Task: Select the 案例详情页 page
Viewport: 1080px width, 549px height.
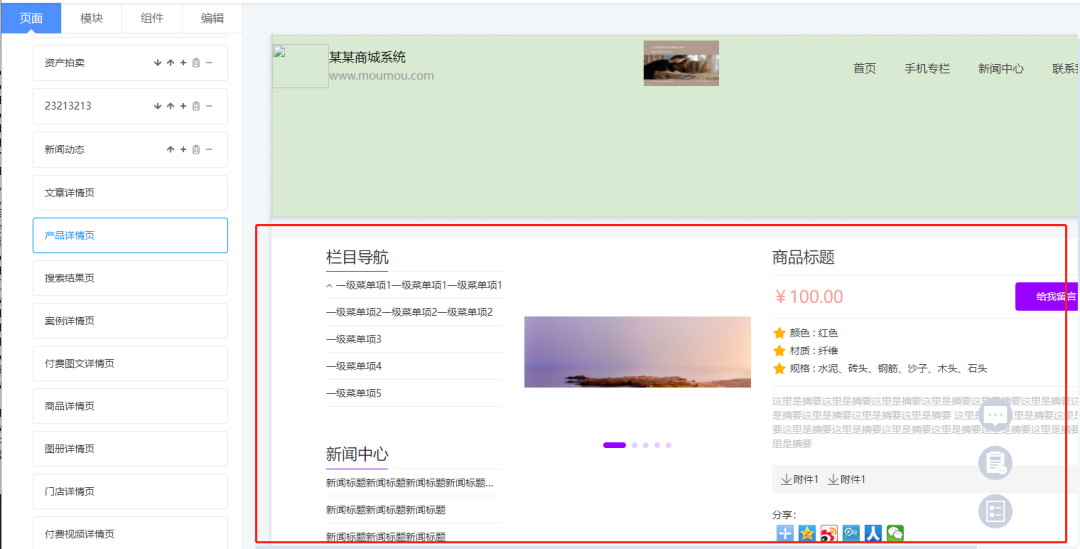Action: [x=130, y=321]
